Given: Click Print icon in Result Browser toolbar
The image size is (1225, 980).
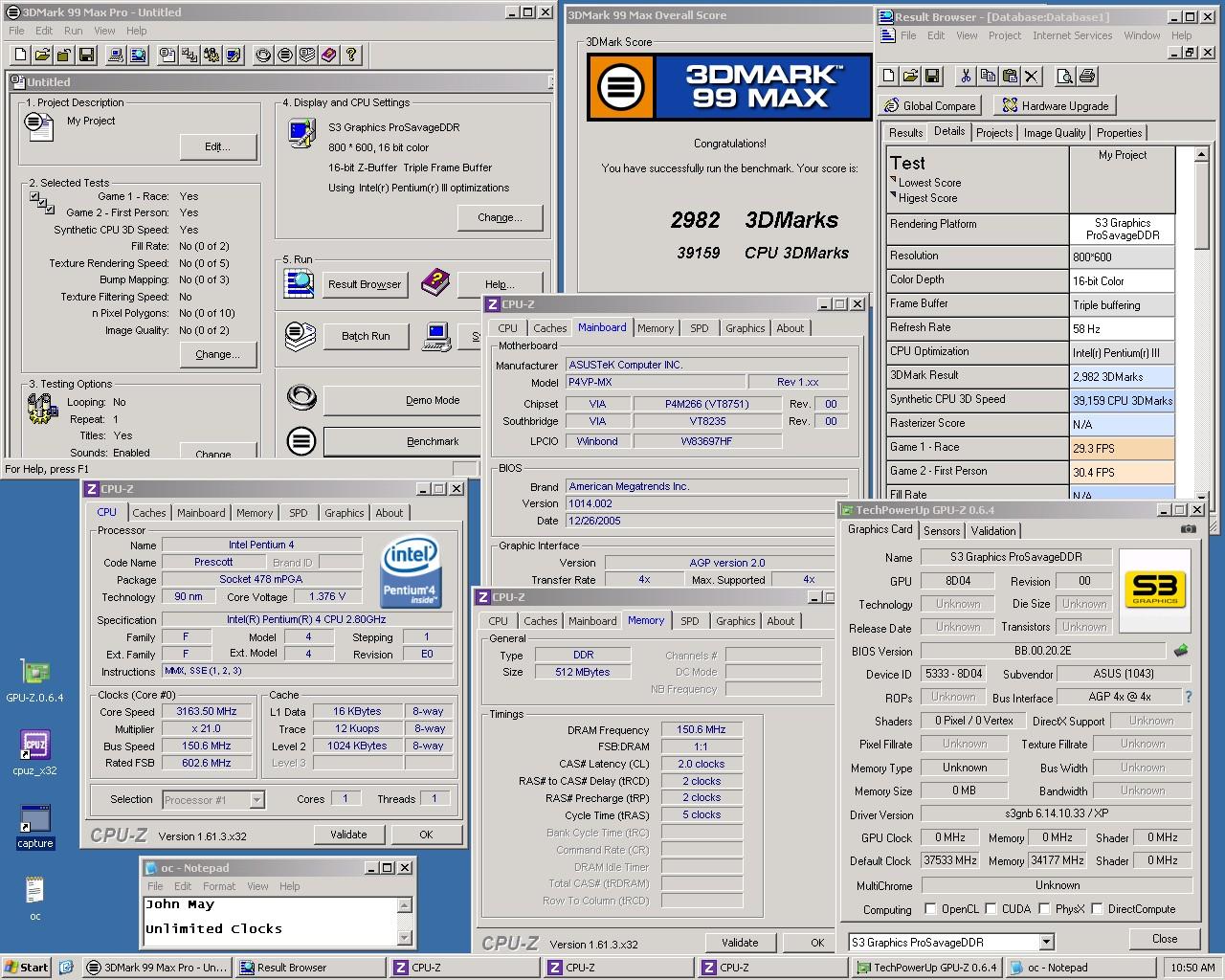Looking at the screenshot, I should pyautogui.click(x=1087, y=76).
